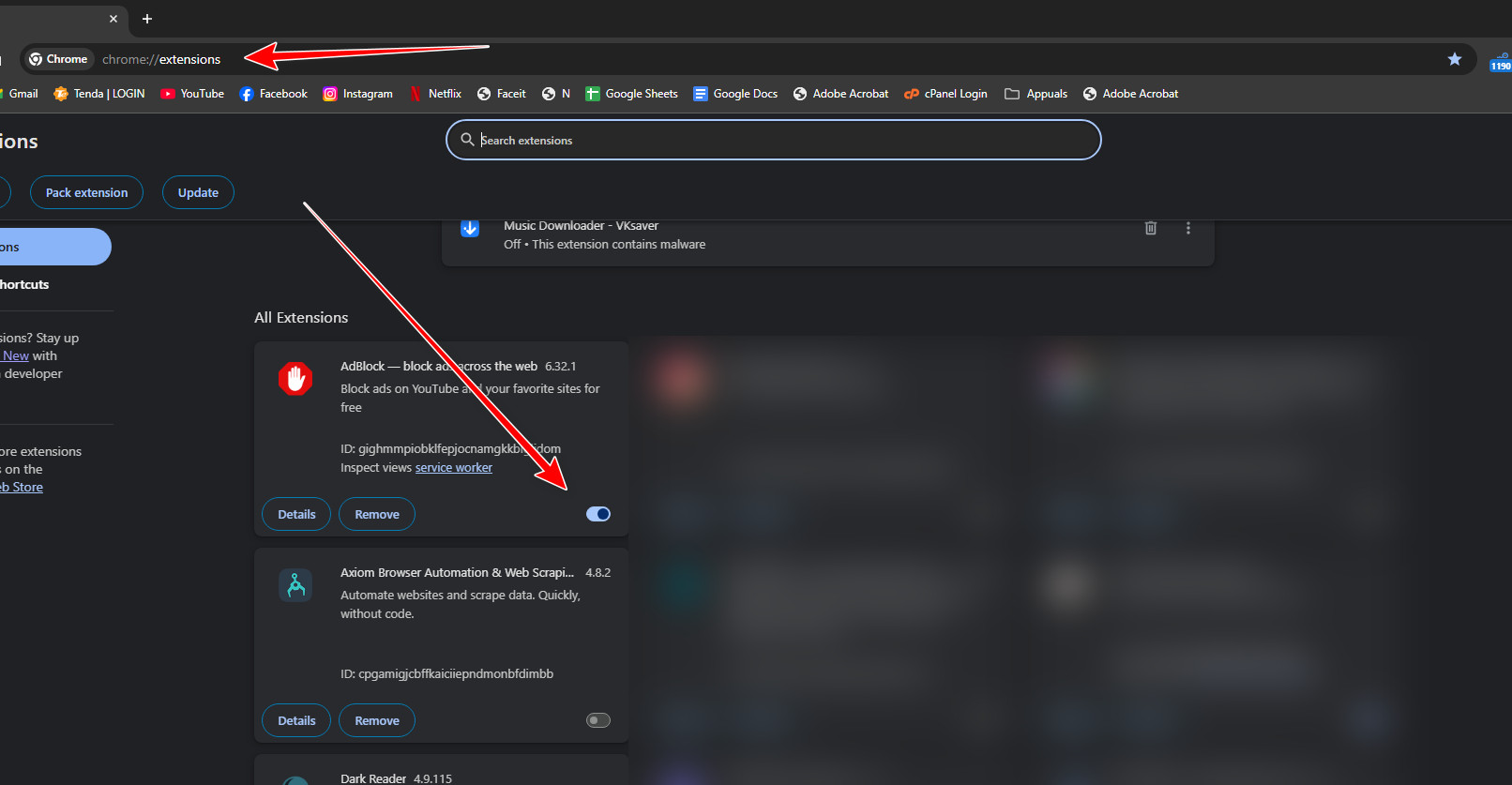Open the Google Docs bookmark
This screenshot has height=785, width=1512.
(735, 94)
